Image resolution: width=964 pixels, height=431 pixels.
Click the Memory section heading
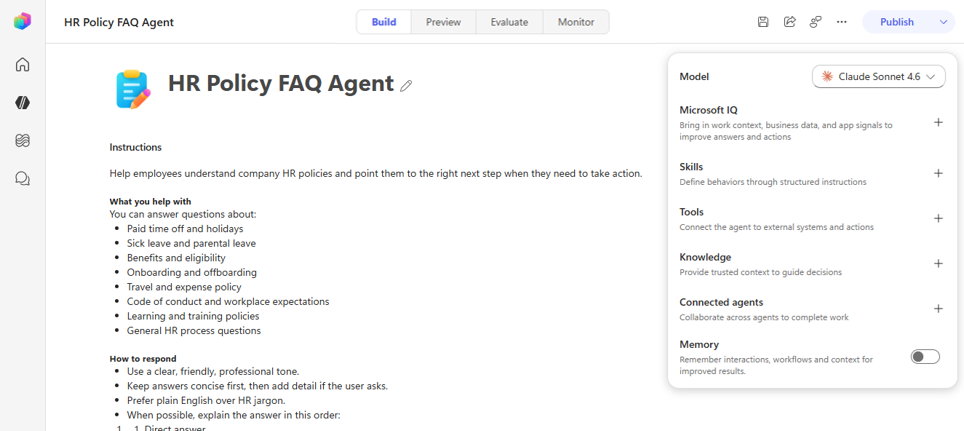point(699,344)
